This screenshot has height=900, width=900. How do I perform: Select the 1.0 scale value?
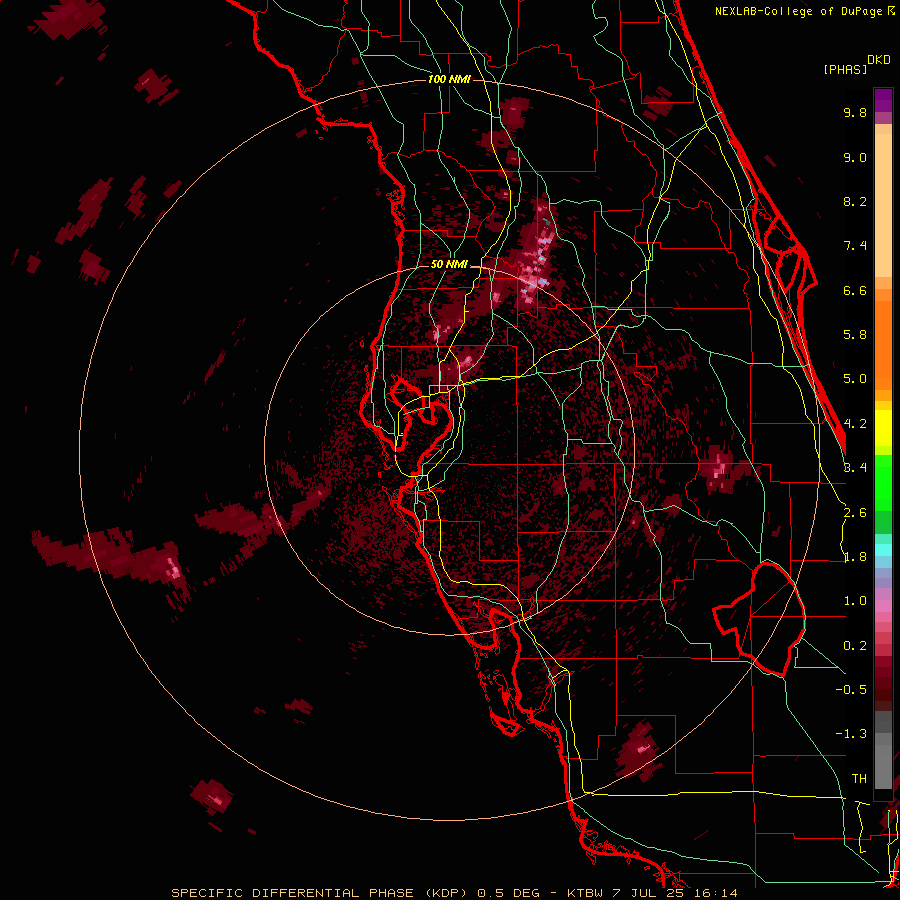pos(855,601)
